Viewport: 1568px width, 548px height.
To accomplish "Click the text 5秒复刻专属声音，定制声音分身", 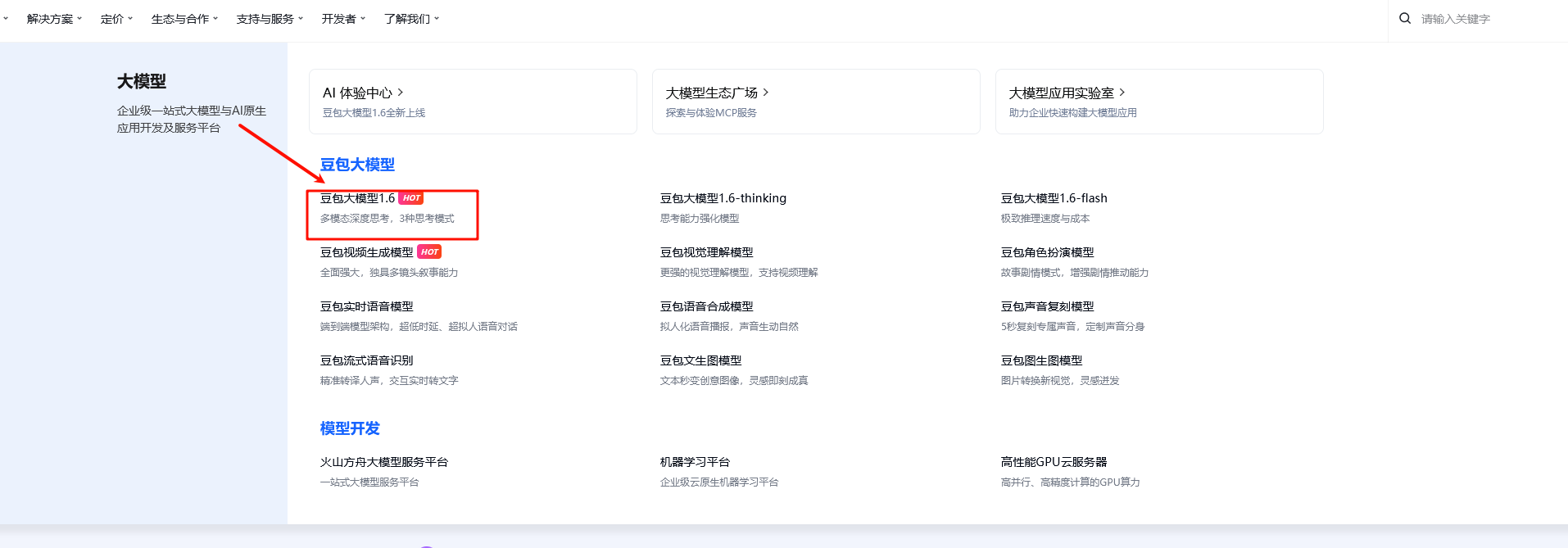I will (x=1073, y=327).
